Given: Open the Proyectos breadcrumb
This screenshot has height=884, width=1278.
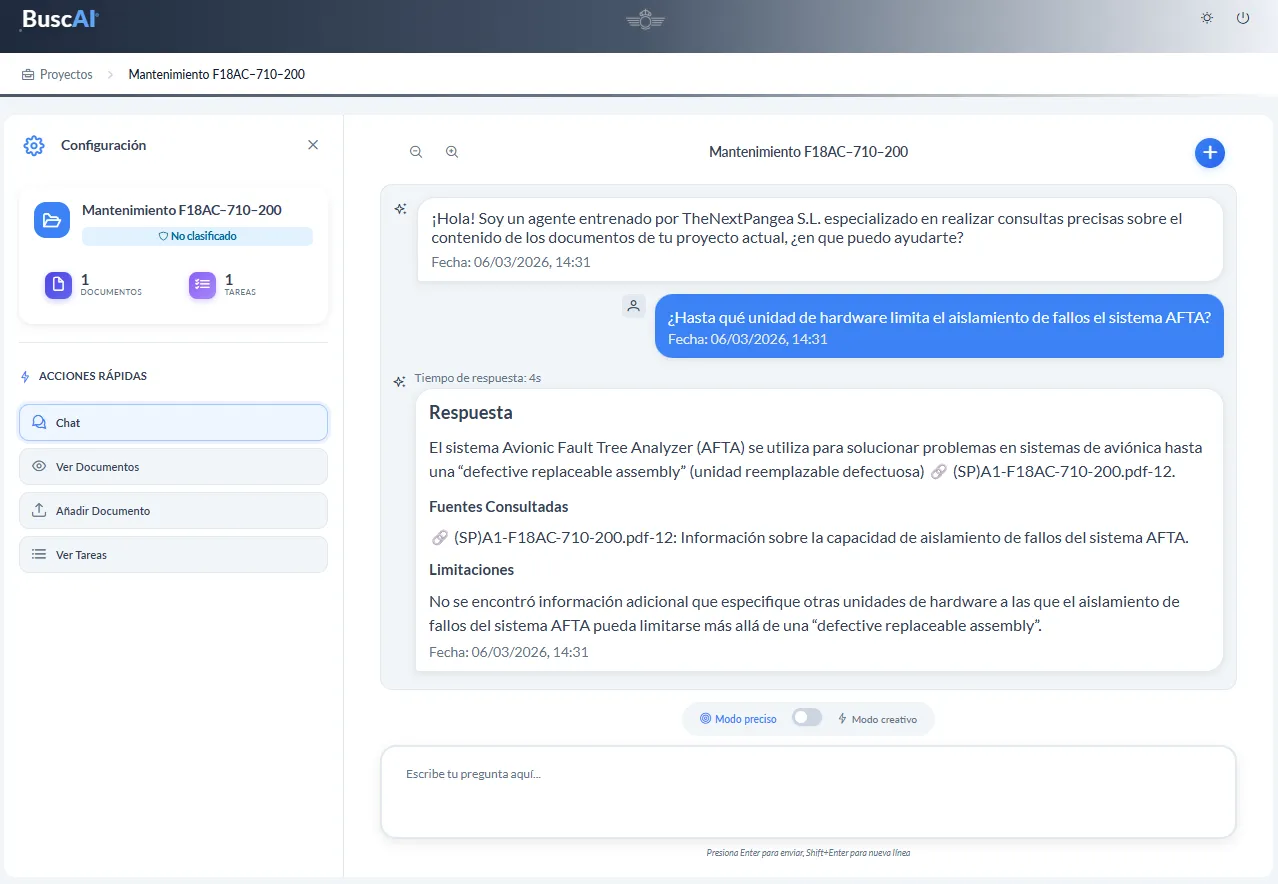Looking at the screenshot, I should pyautogui.click(x=67, y=74).
